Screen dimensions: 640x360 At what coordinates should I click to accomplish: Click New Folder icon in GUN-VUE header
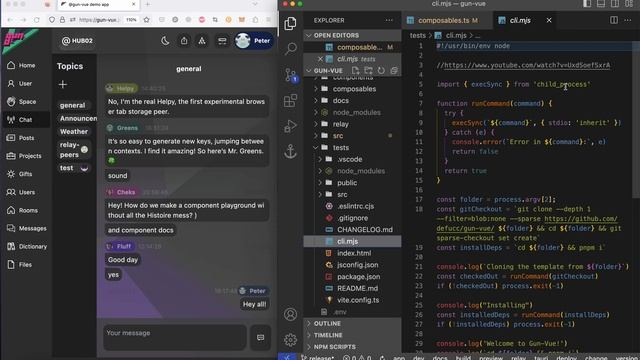pyautogui.click(x=368, y=71)
